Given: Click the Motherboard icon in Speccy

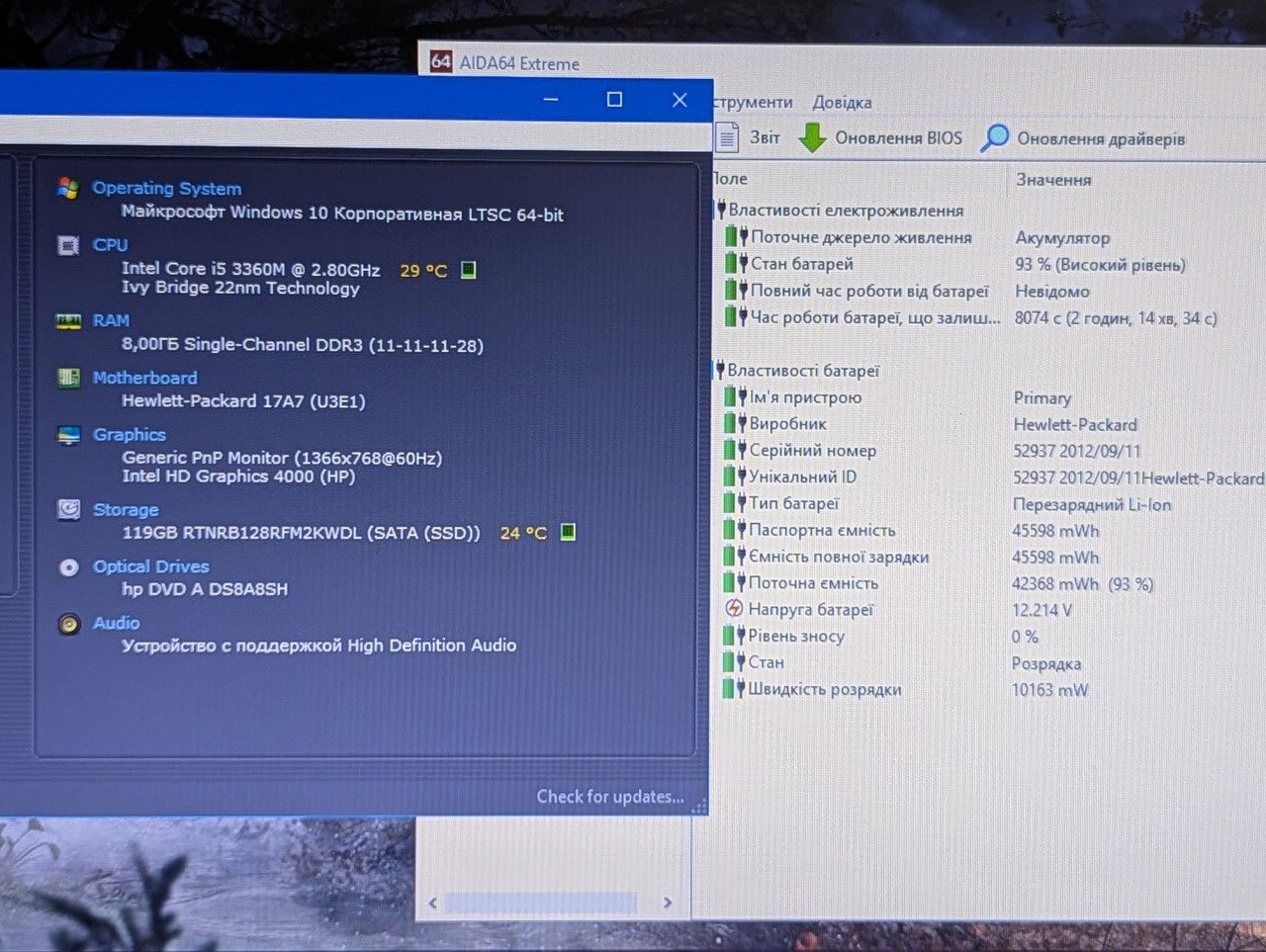Looking at the screenshot, I should pos(68,378).
